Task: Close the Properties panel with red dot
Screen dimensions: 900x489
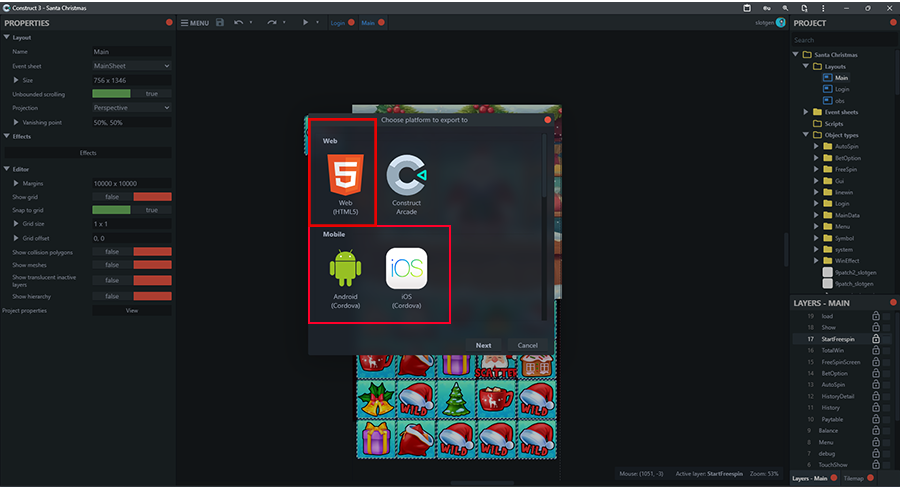Action: (x=169, y=22)
